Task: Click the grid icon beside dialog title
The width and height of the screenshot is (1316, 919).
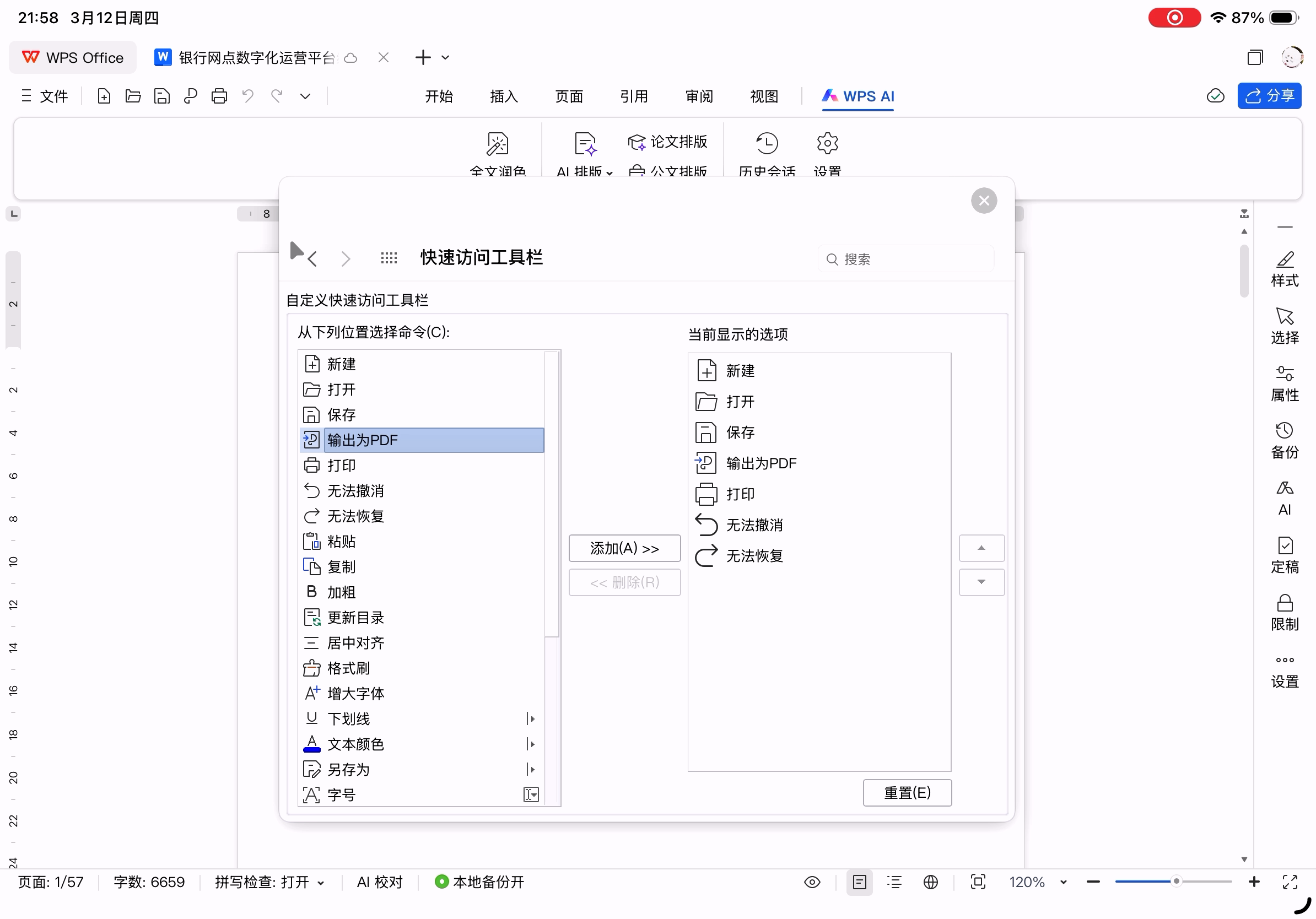Action: [x=389, y=258]
